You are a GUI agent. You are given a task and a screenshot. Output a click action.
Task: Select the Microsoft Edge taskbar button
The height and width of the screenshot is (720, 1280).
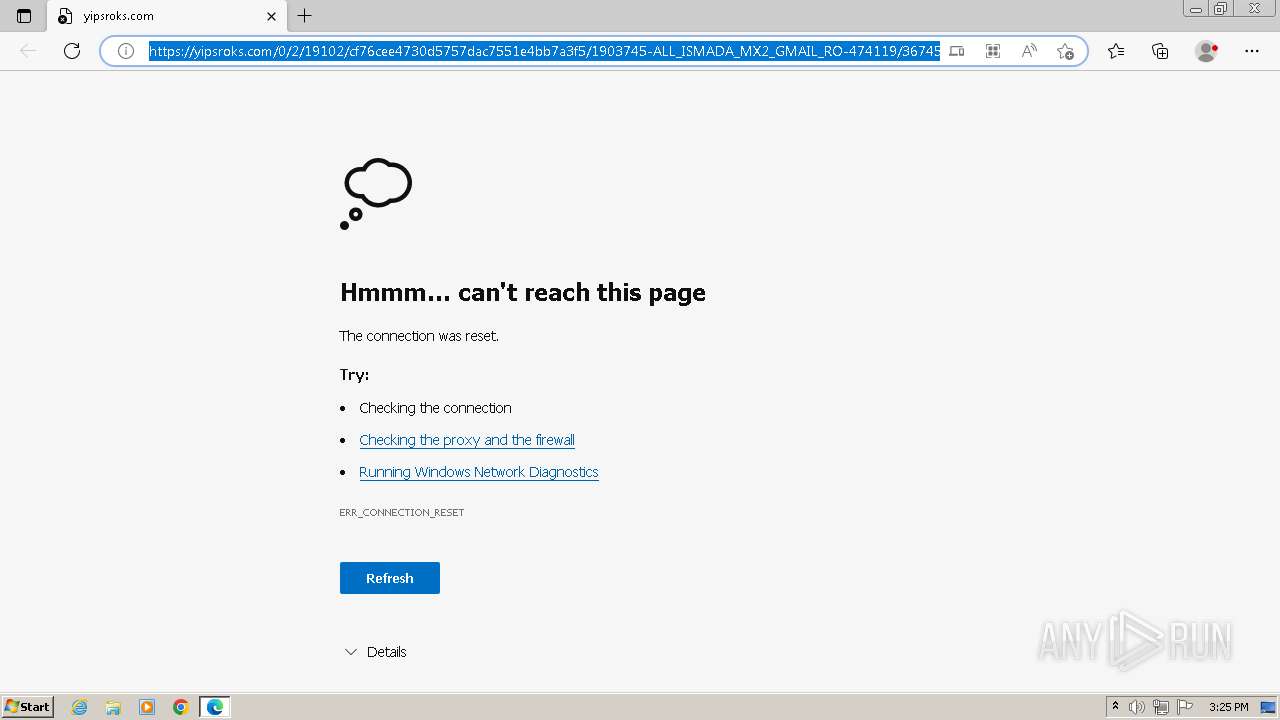tap(215, 707)
